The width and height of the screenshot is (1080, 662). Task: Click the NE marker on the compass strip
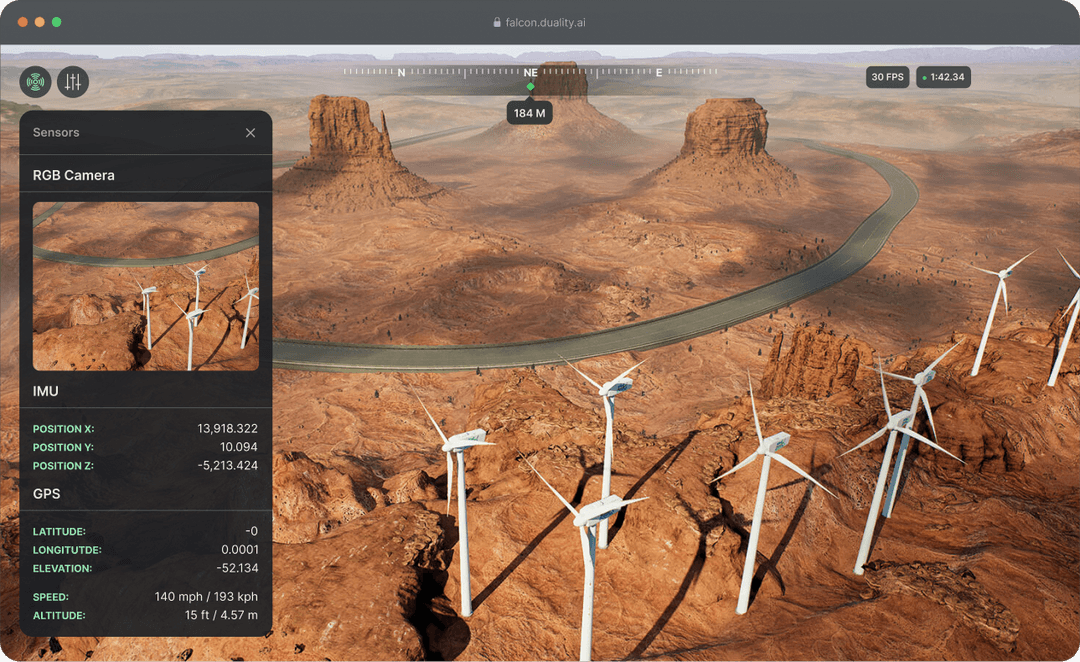(x=530, y=71)
